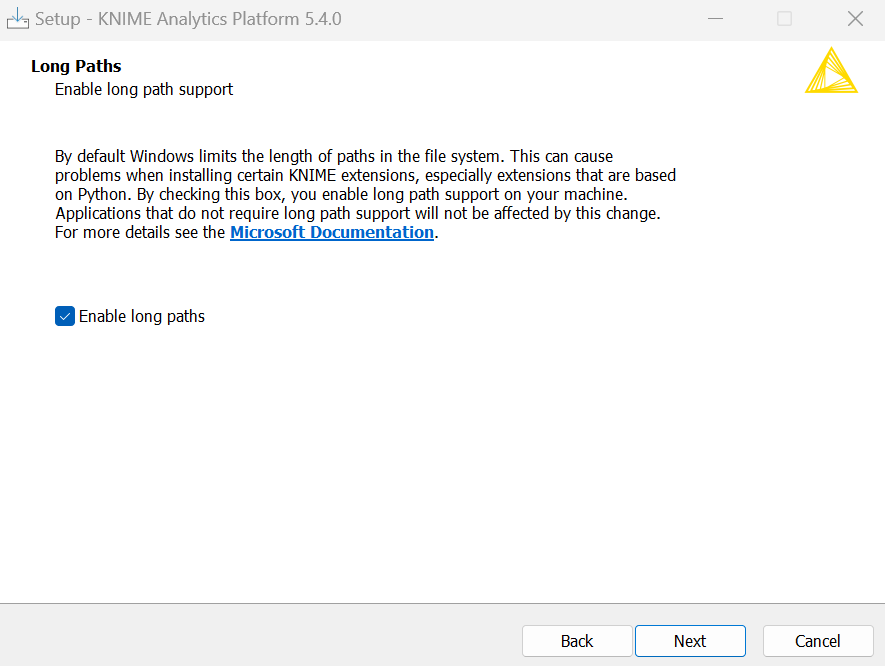
Task: Click the bold "Long Paths" heading
Action: click(76, 66)
